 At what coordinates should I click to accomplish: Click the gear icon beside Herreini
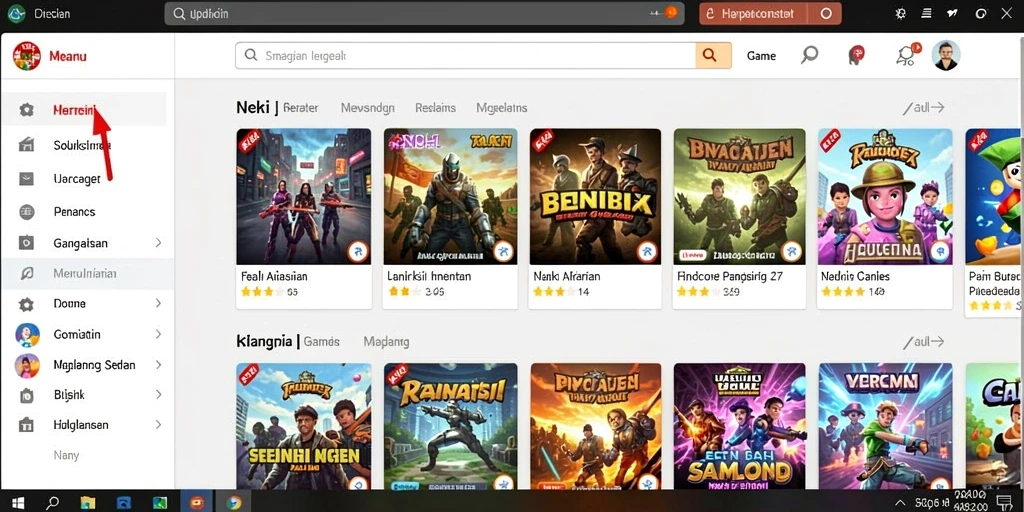(26, 110)
